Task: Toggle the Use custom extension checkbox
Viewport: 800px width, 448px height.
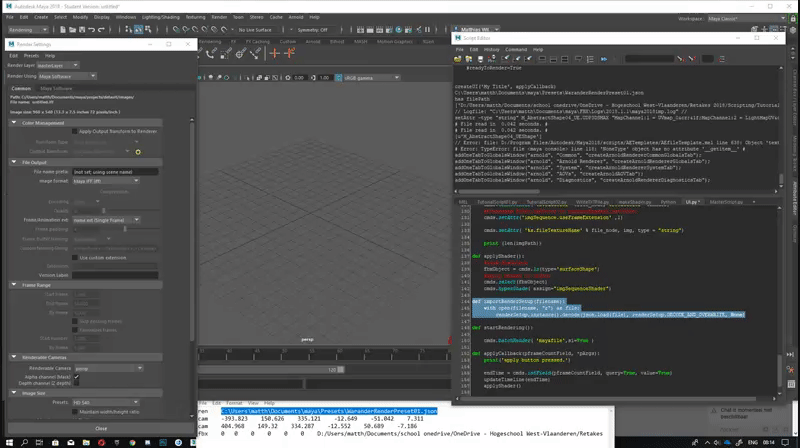Action: pos(76,257)
